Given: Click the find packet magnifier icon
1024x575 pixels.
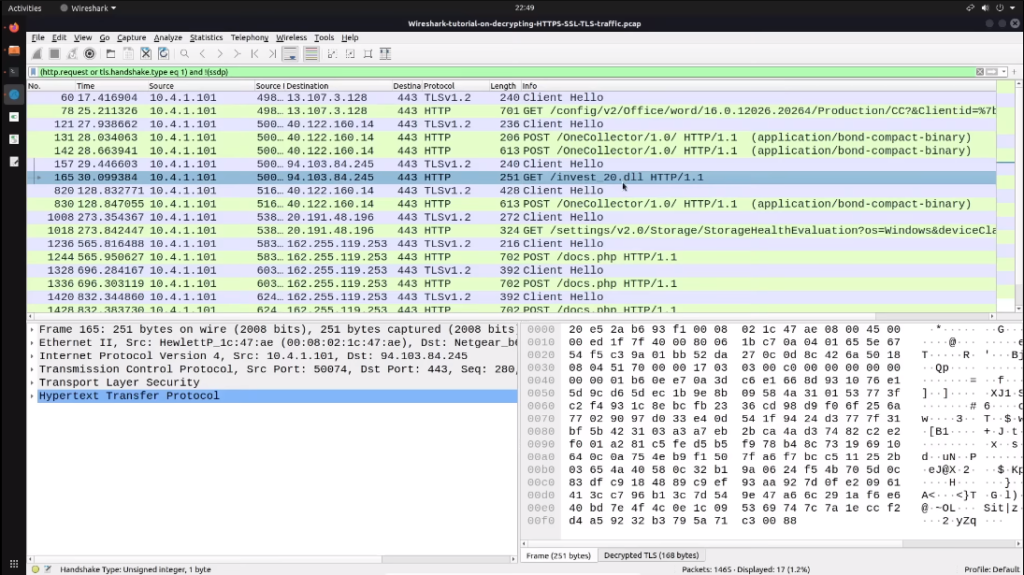Looking at the screenshot, I should point(185,53).
